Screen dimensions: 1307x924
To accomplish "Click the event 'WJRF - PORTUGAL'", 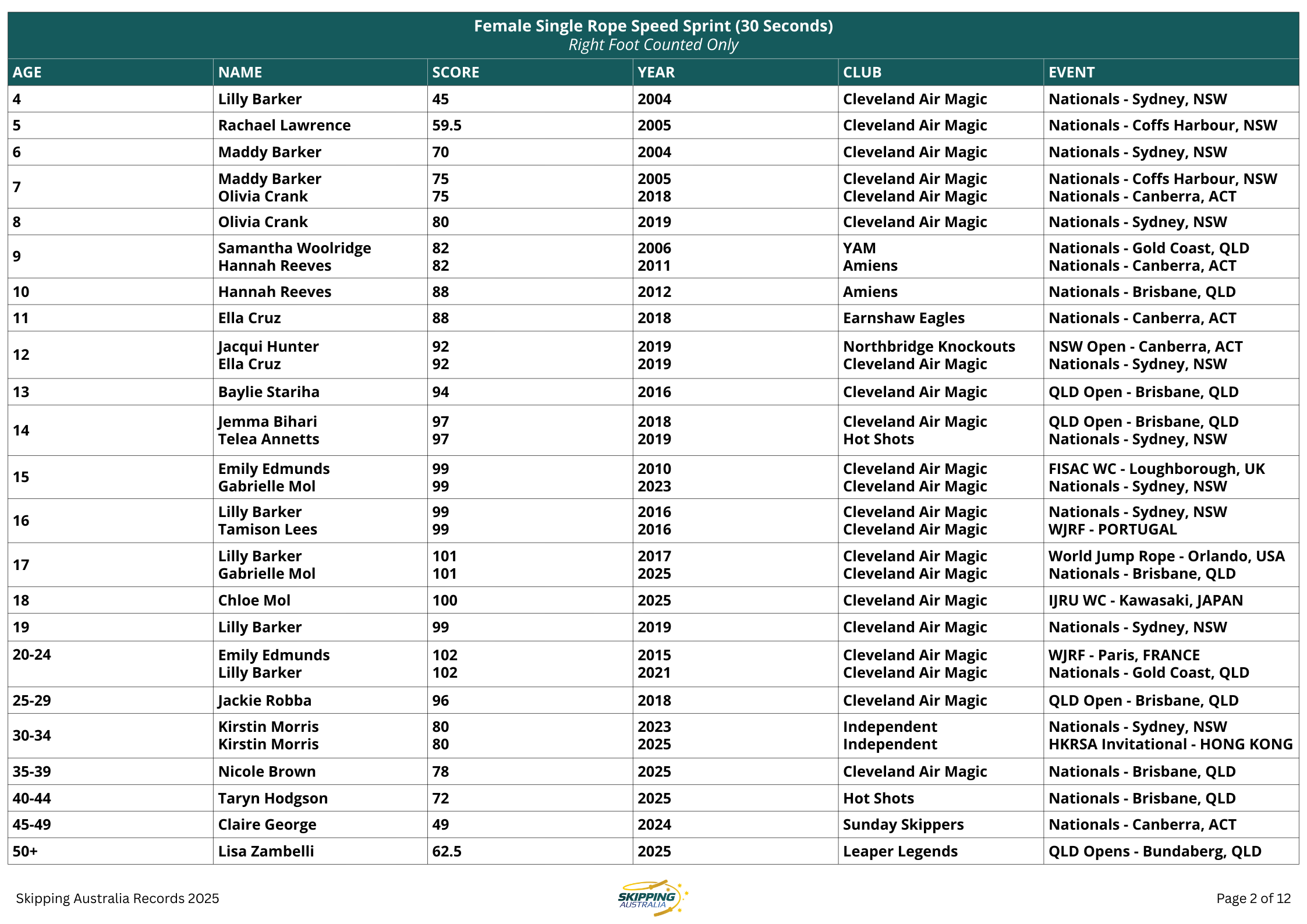I will 1113,529.
